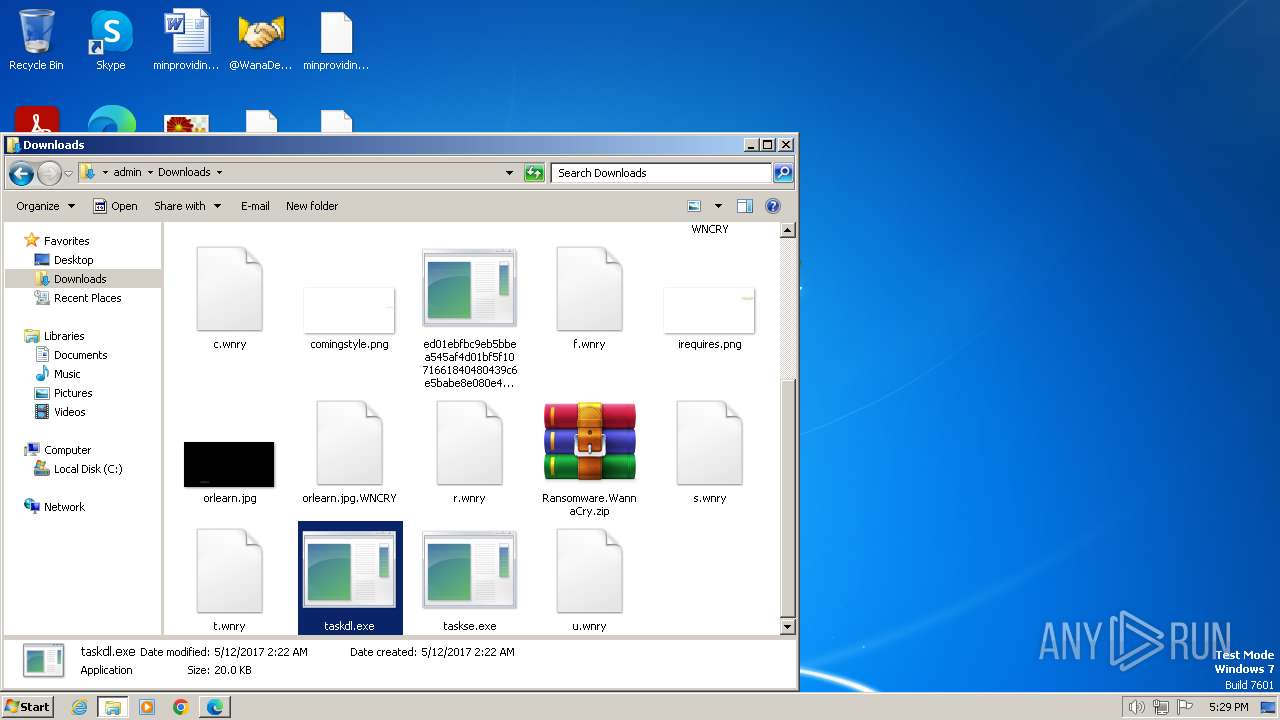The image size is (1280, 720).
Task: Open the Music library
Action: coord(67,374)
